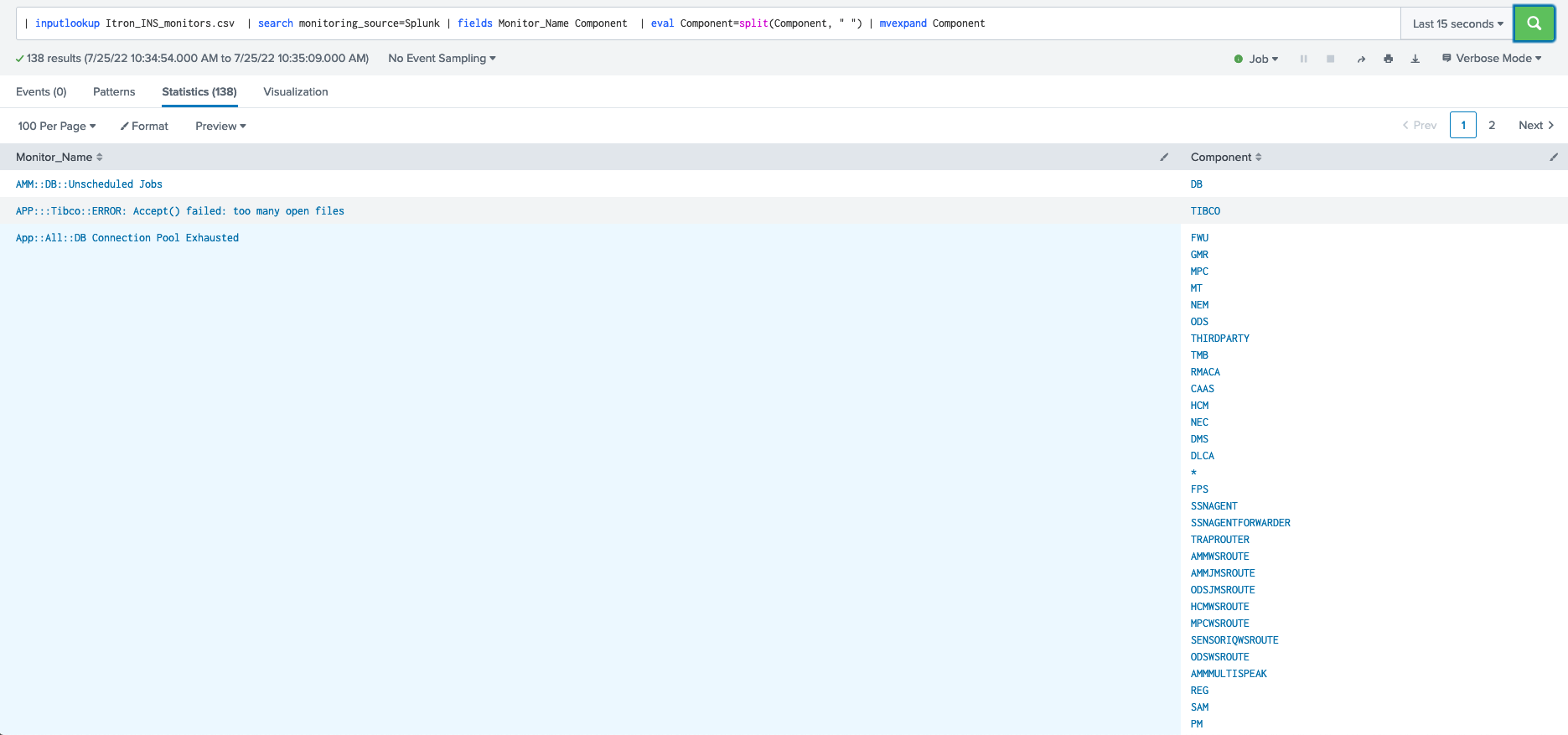Image resolution: width=1568 pixels, height=735 pixels.
Task: Sort by the Component column
Action: pyautogui.click(x=1226, y=157)
